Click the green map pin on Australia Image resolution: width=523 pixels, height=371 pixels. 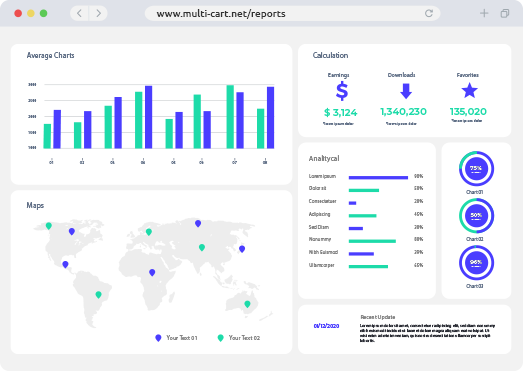pyautogui.click(x=247, y=304)
